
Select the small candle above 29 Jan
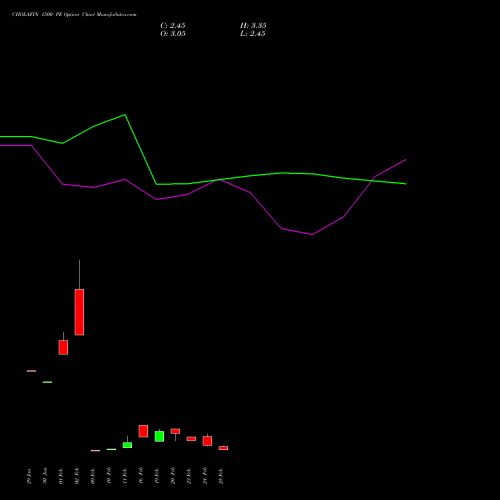click(31, 371)
